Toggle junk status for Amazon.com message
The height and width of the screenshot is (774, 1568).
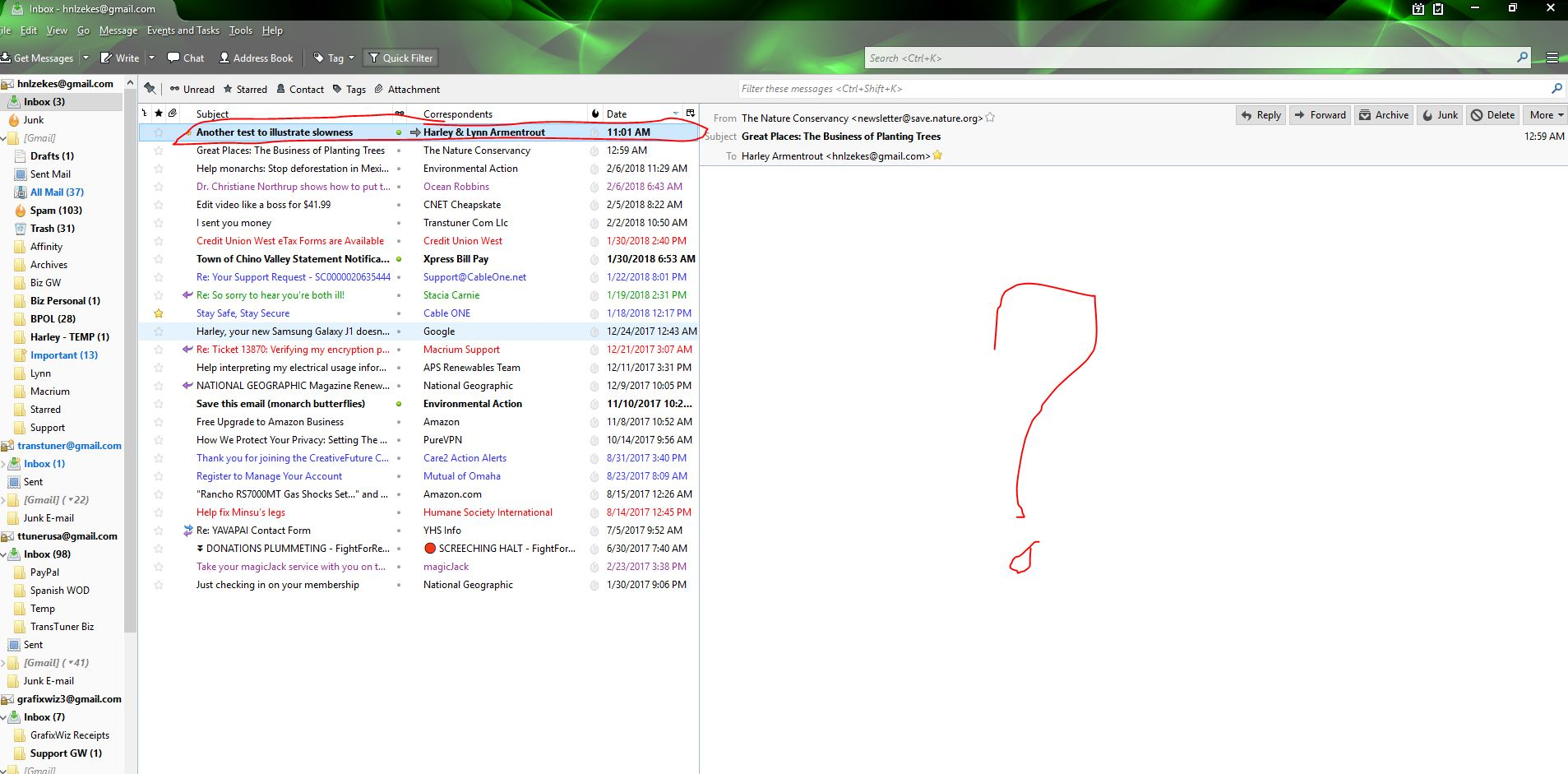595,494
